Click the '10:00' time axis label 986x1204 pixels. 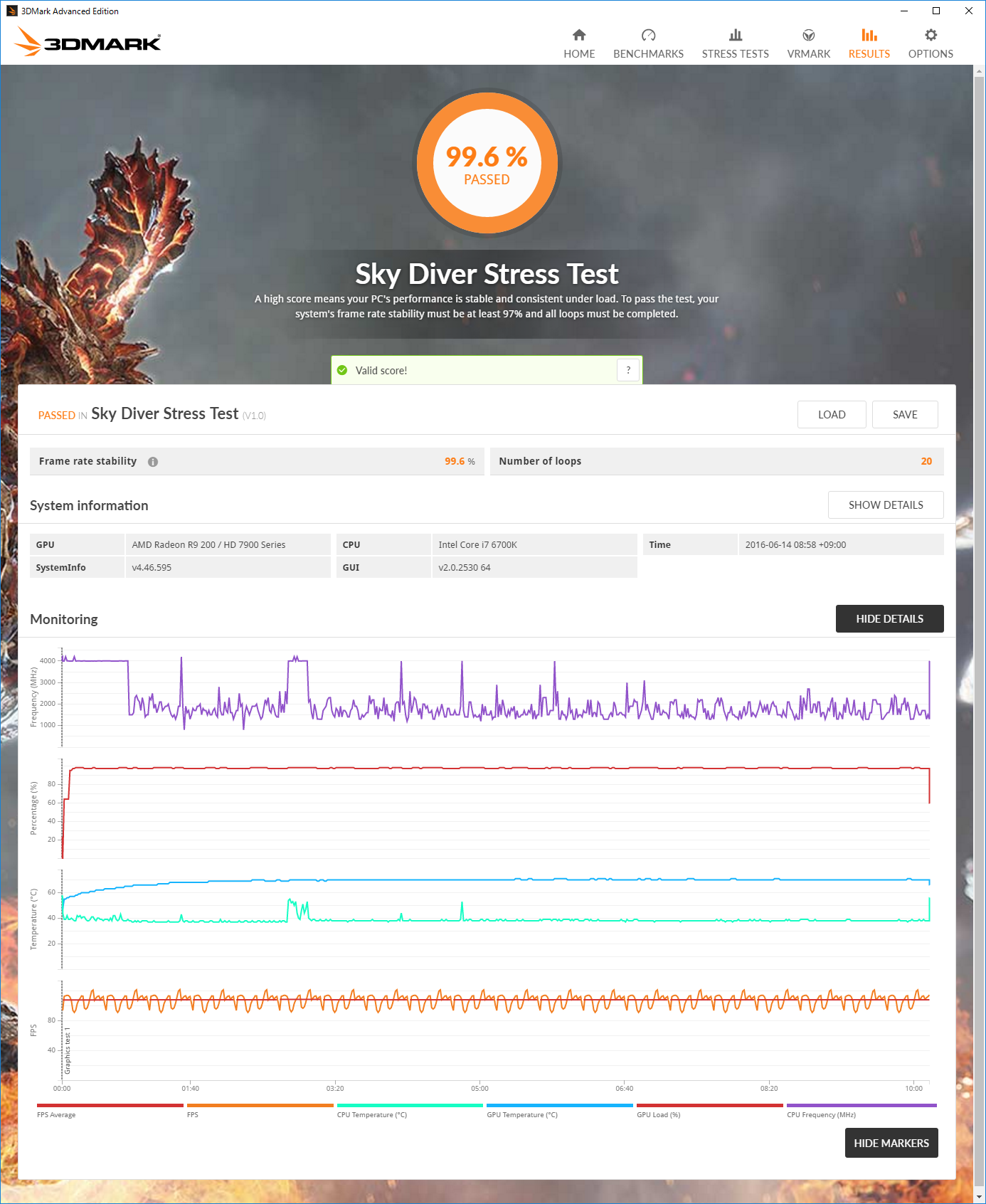914,1089
